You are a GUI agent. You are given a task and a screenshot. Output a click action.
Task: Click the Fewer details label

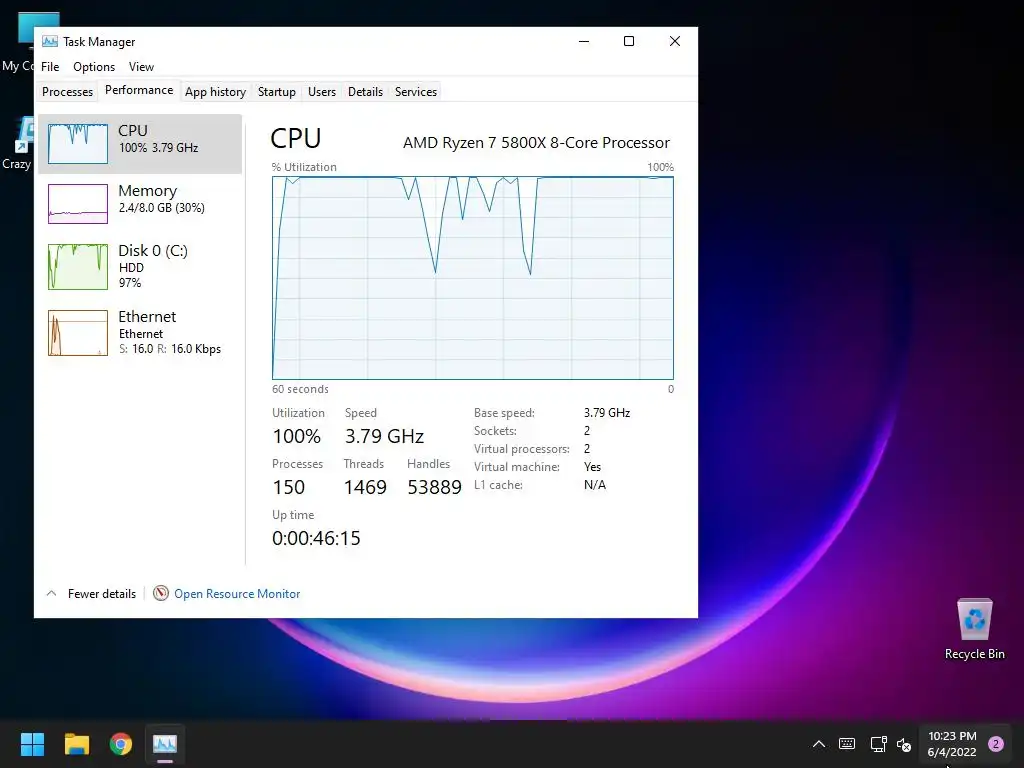pos(102,594)
